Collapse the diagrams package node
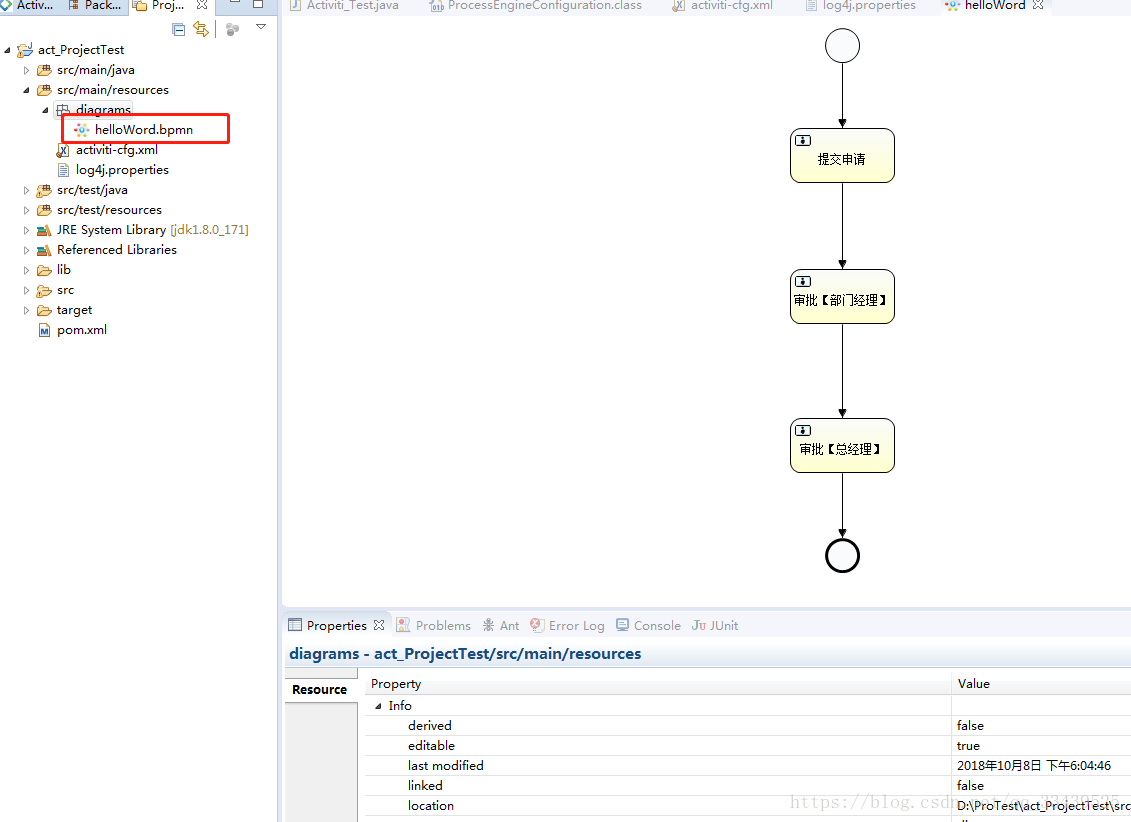 tap(45, 110)
